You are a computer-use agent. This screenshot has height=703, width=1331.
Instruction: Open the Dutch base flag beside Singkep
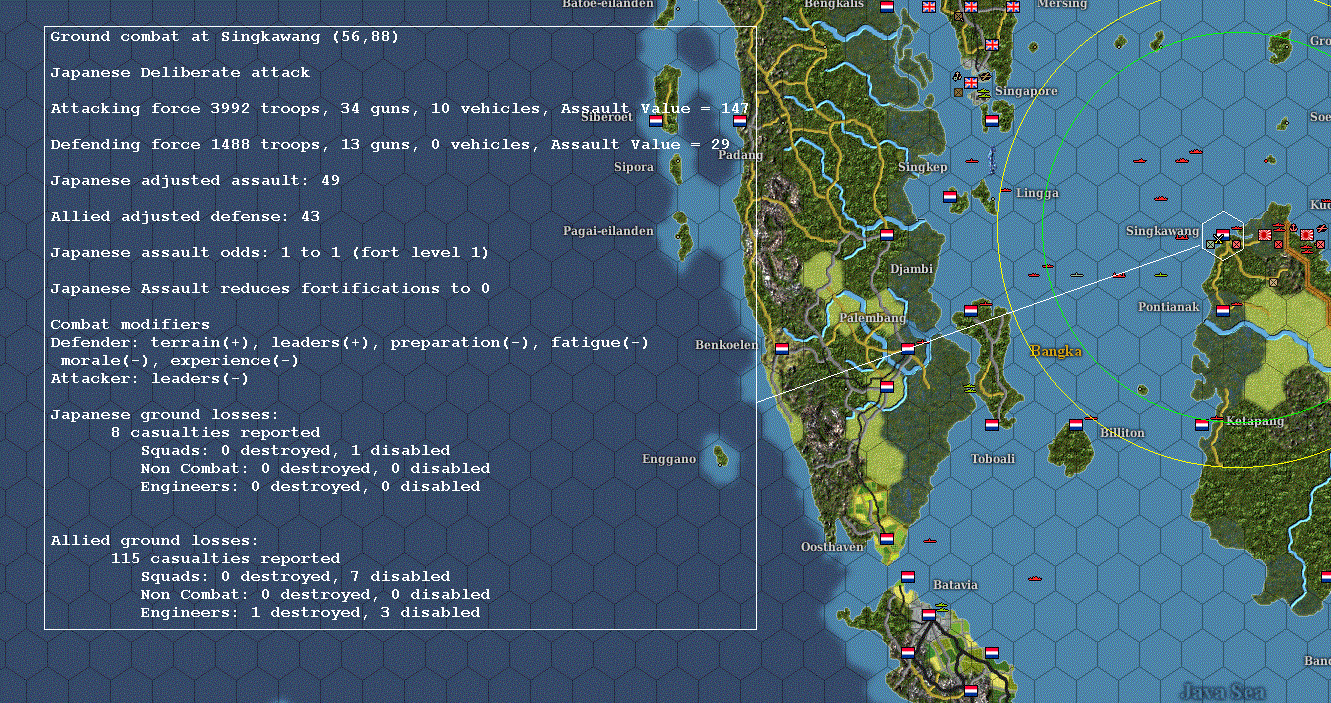950,196
